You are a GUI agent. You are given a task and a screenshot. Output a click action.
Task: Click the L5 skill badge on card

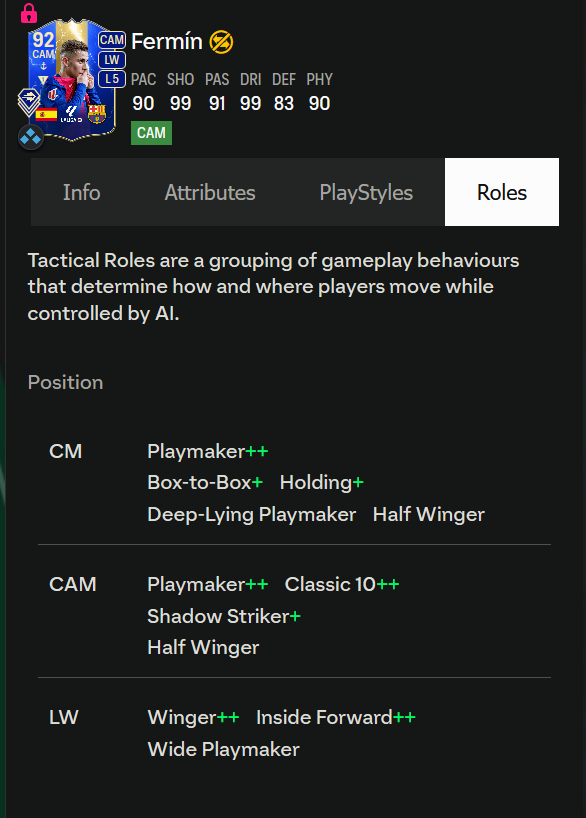112,79
